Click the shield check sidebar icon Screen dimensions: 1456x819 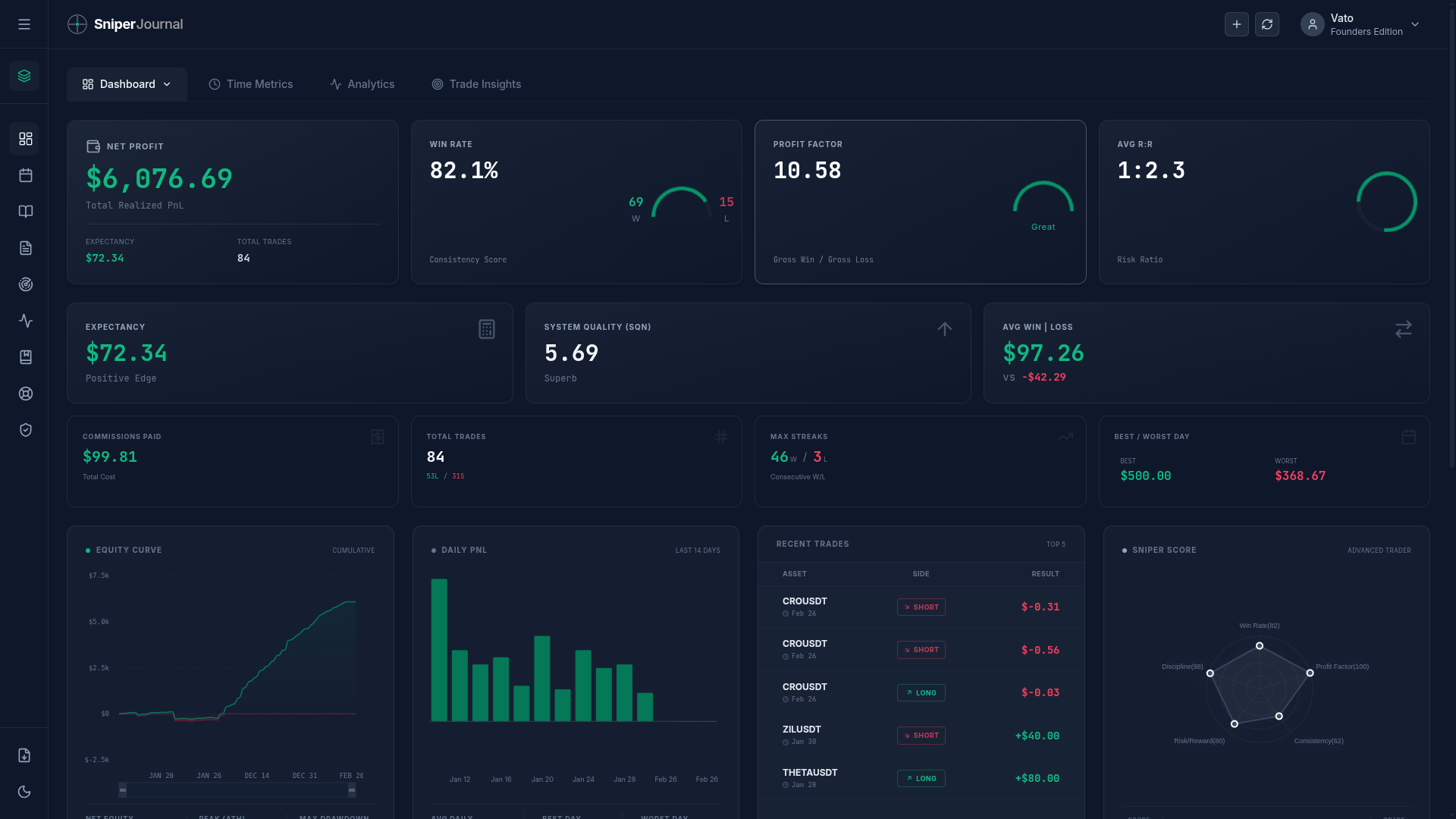click(x=26, y=430)
